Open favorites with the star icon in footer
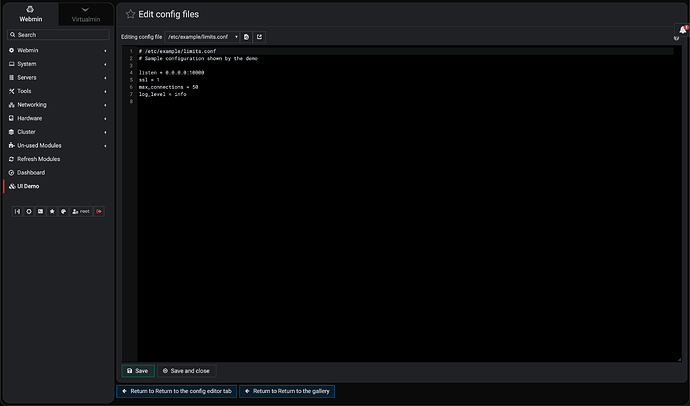The width and height of the screenshot is (690, 406). [x=52, y=212]
